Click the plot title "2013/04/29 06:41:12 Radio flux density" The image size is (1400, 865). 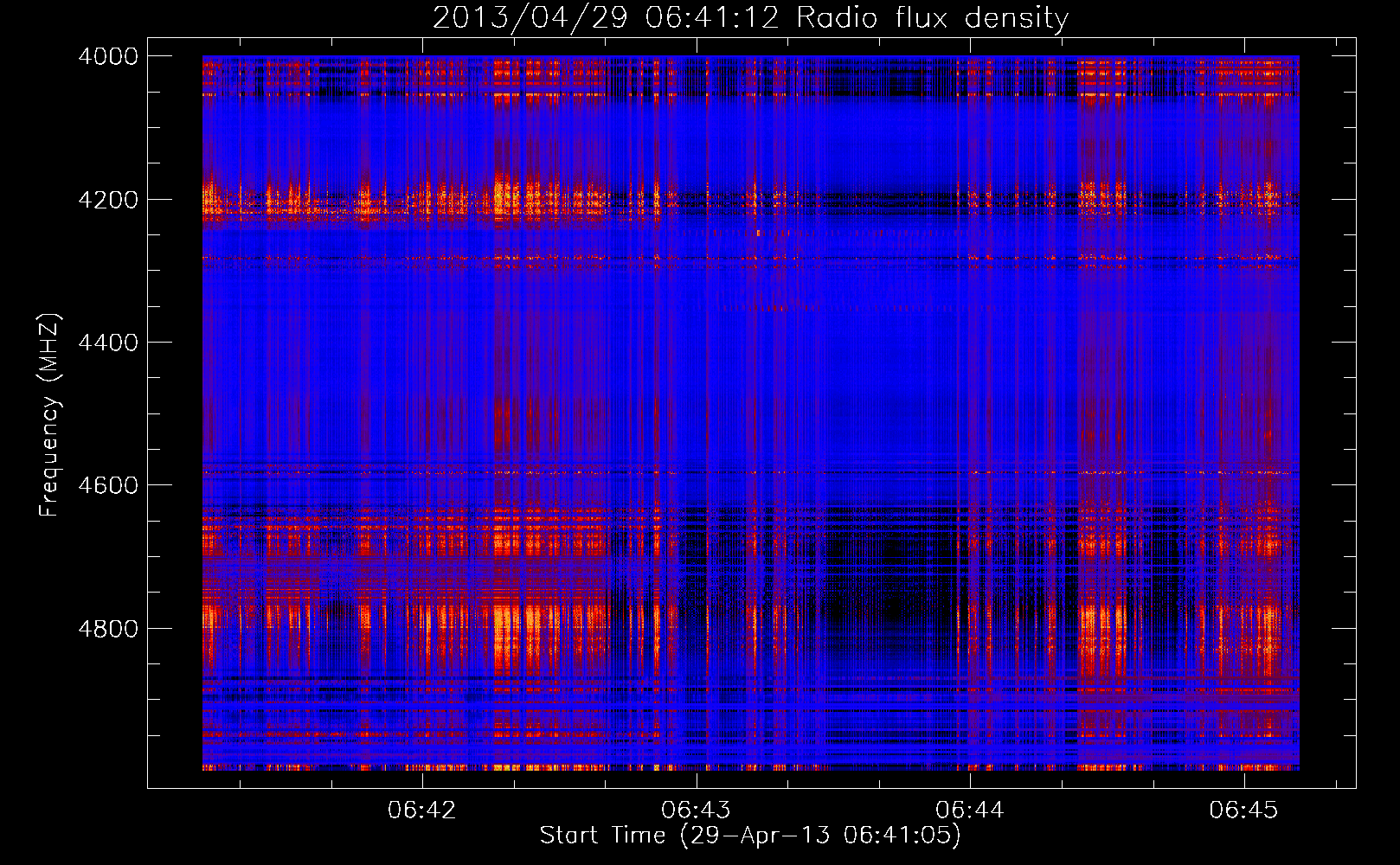pyautogui.click(x=750, y=18)
